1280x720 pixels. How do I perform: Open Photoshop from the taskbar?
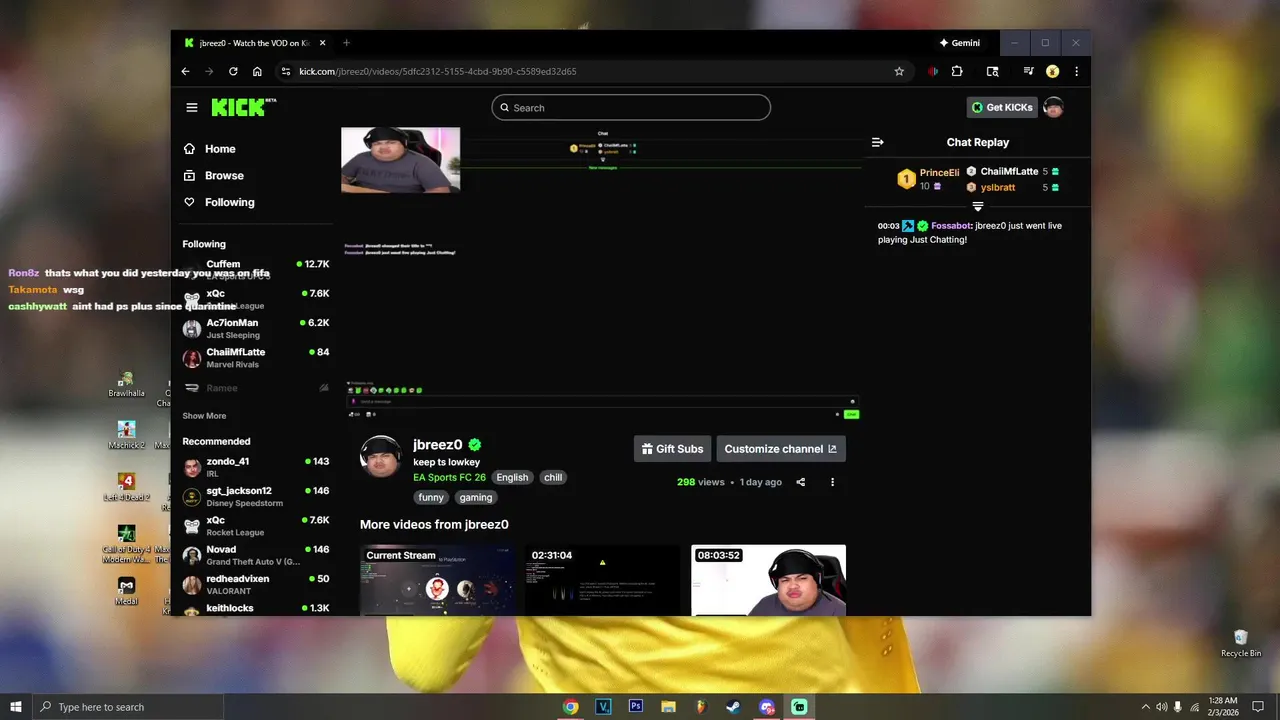pyautogui.click(x=635, y=707)
